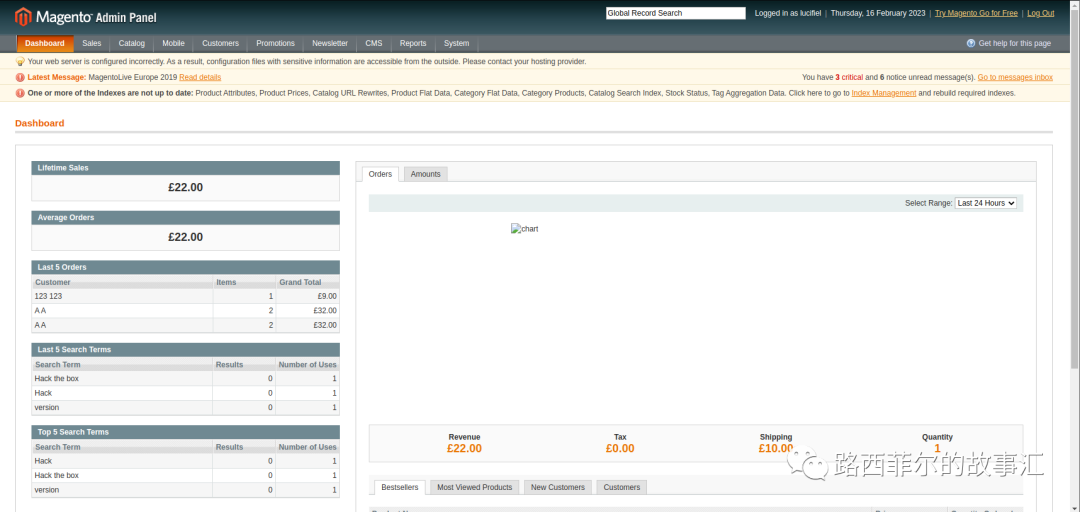
Task: Click the Read details link
Action: pos(200,77)
